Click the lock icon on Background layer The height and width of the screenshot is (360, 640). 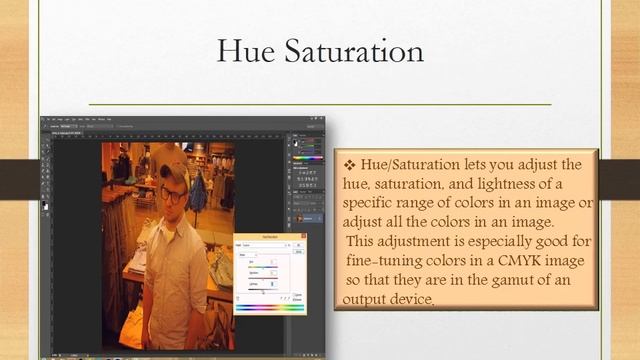pyautogui.click(x=319, y=218)
